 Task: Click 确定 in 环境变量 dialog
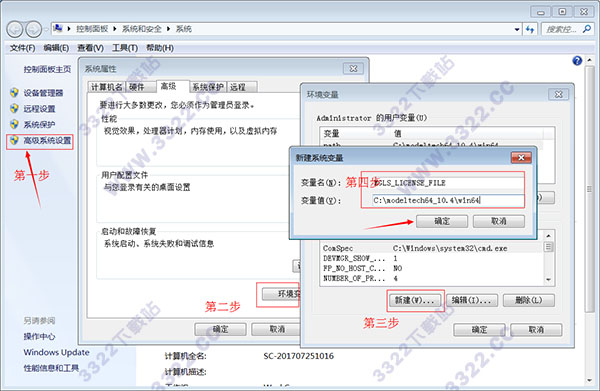[x=479, y=329]
